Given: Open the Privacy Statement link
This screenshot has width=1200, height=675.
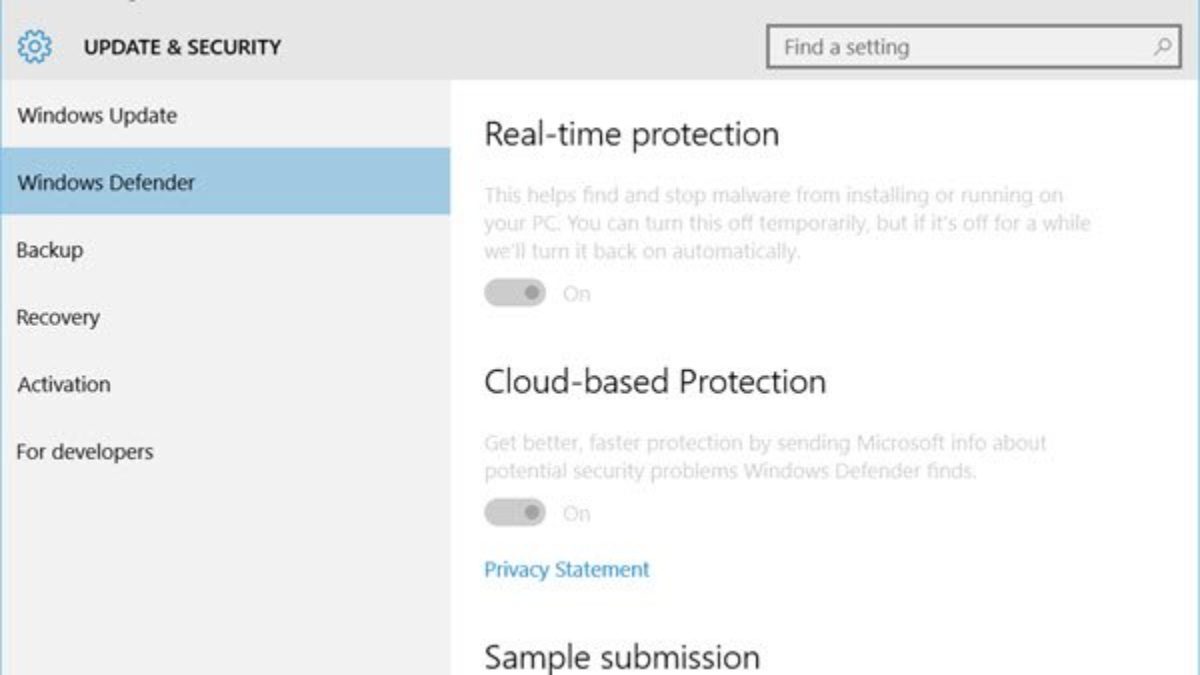Looking at the screenshot, I should [567, 569].
